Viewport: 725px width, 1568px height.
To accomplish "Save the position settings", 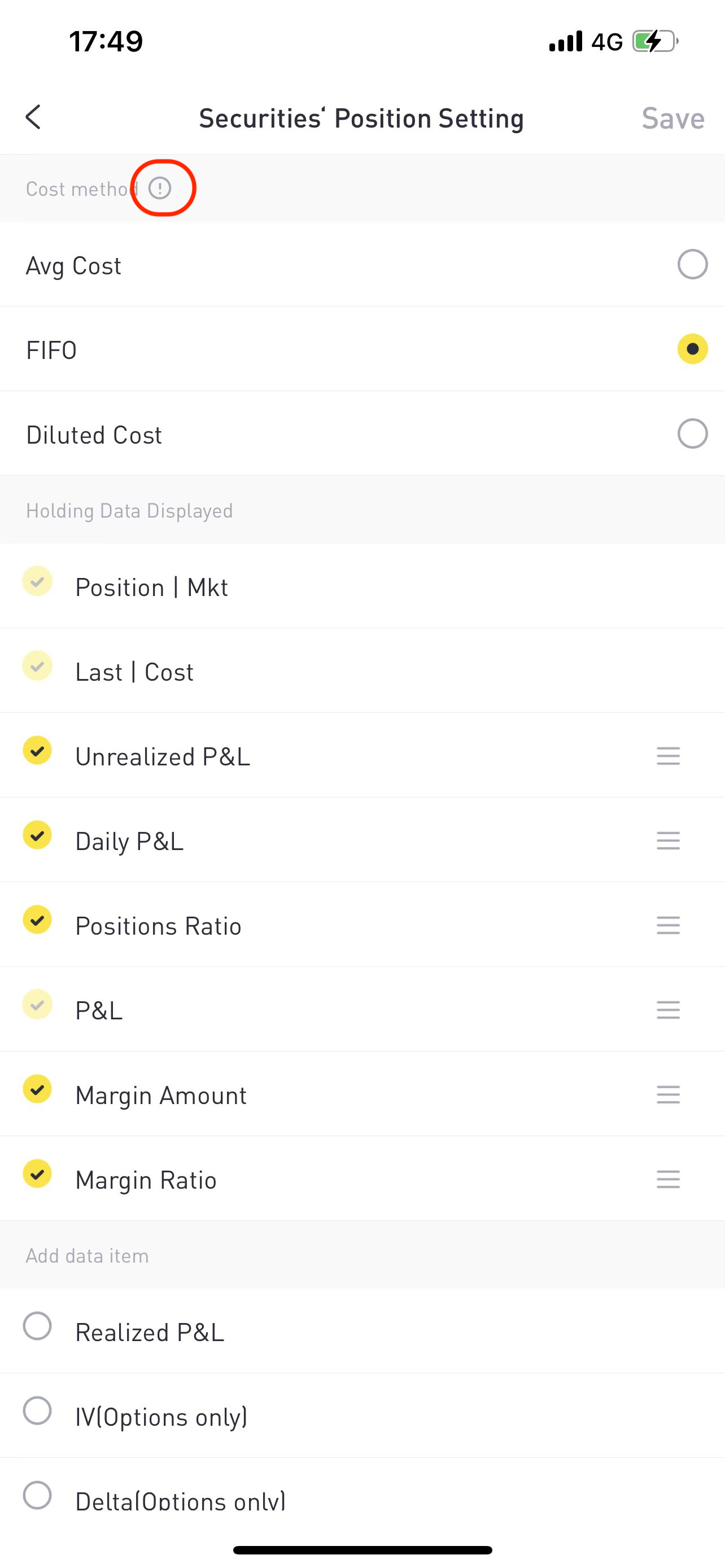I will [672, 118].
